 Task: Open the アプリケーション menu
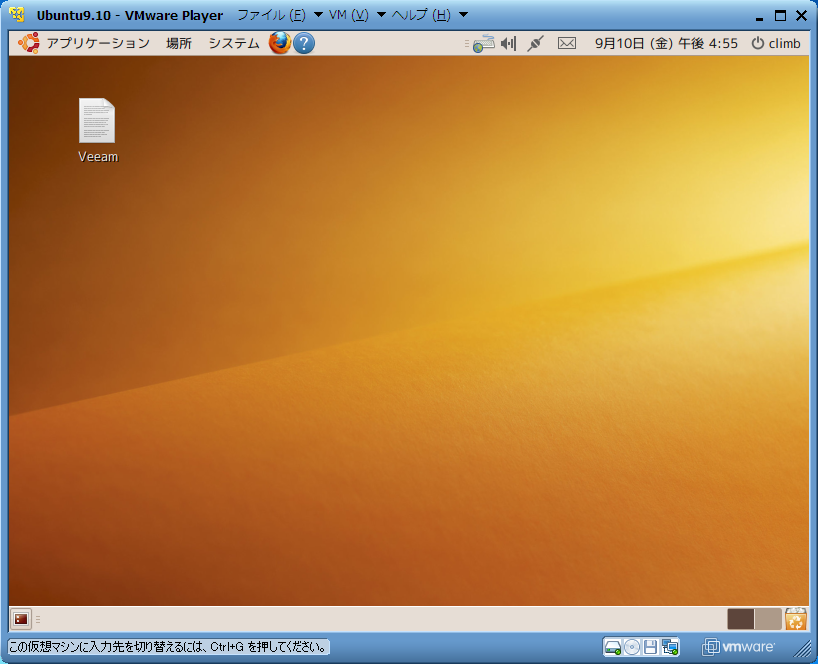point(98,43)
